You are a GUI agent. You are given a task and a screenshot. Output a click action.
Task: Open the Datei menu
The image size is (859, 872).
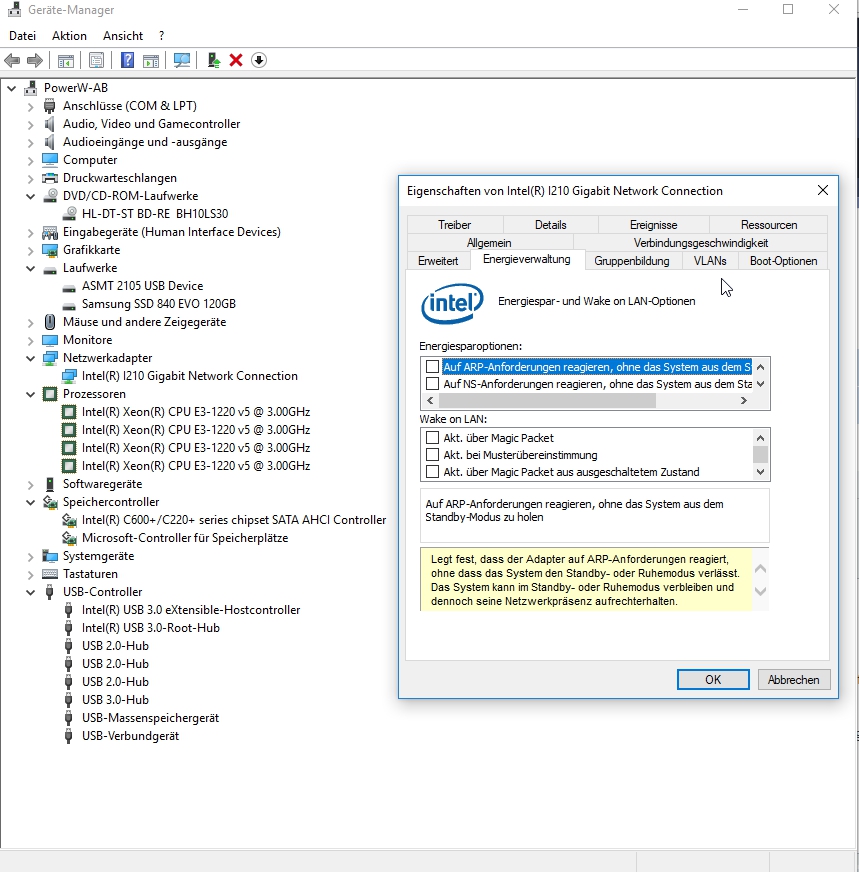22,36
